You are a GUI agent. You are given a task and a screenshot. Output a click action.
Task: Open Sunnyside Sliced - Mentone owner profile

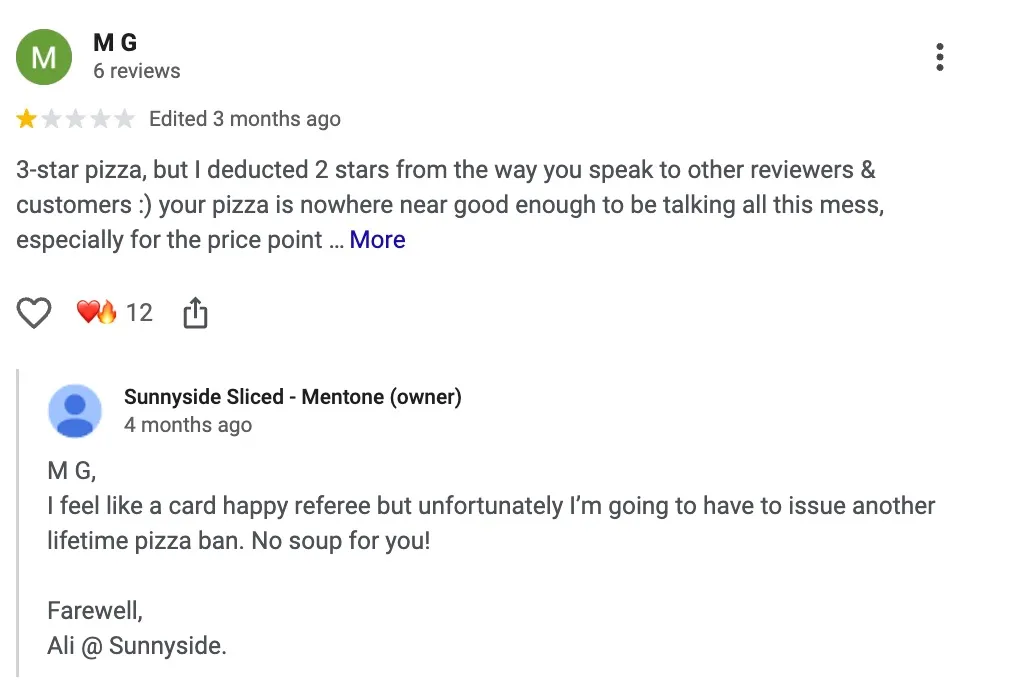292,396
